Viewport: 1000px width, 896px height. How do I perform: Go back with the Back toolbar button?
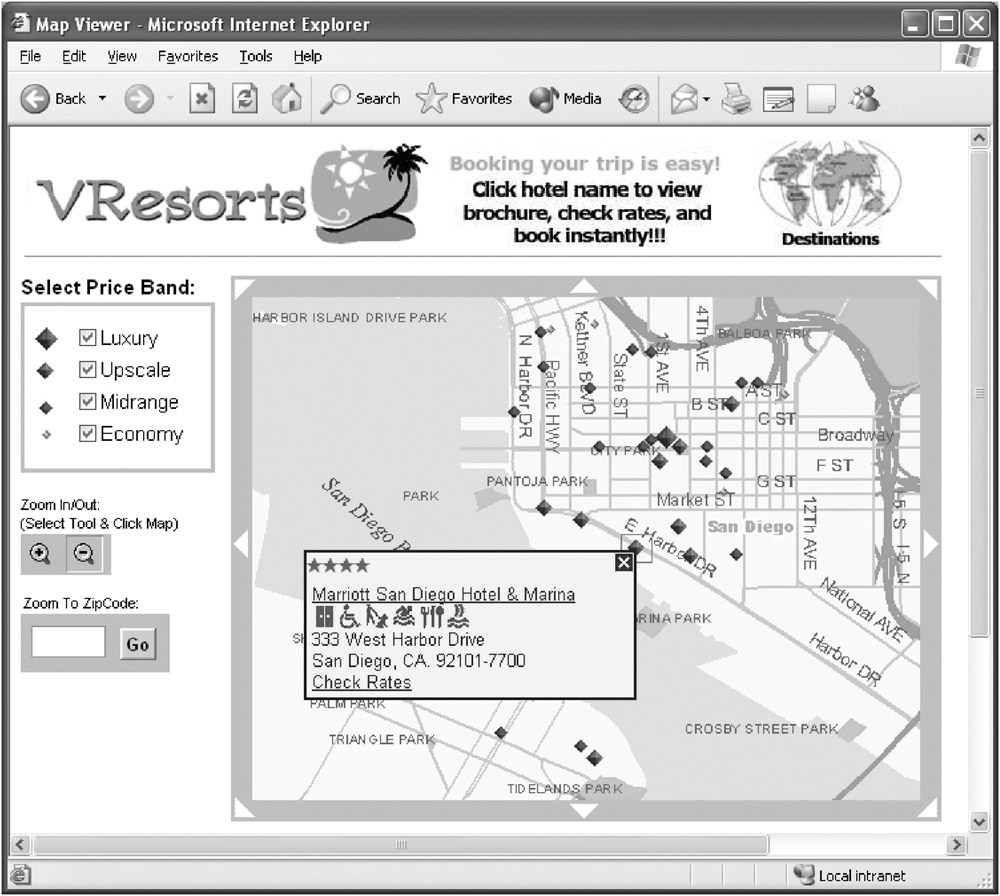(54, 99)
